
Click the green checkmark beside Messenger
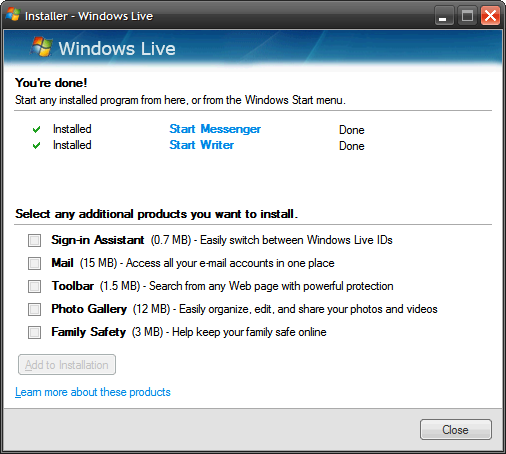coord(36,129)
